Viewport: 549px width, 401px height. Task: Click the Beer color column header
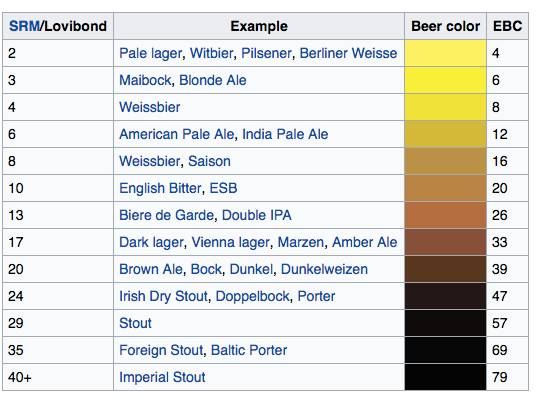click(445, 26)
